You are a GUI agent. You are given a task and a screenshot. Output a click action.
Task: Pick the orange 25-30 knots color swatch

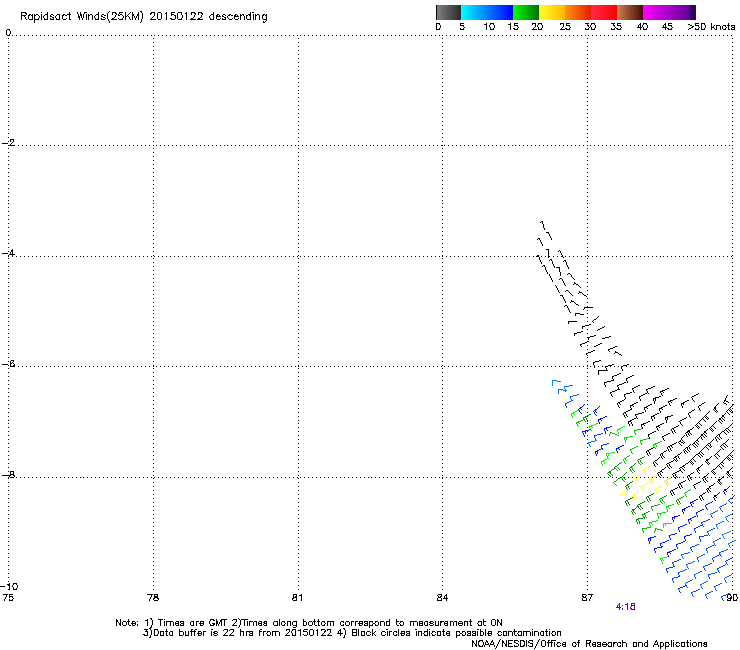coord(578,12)
